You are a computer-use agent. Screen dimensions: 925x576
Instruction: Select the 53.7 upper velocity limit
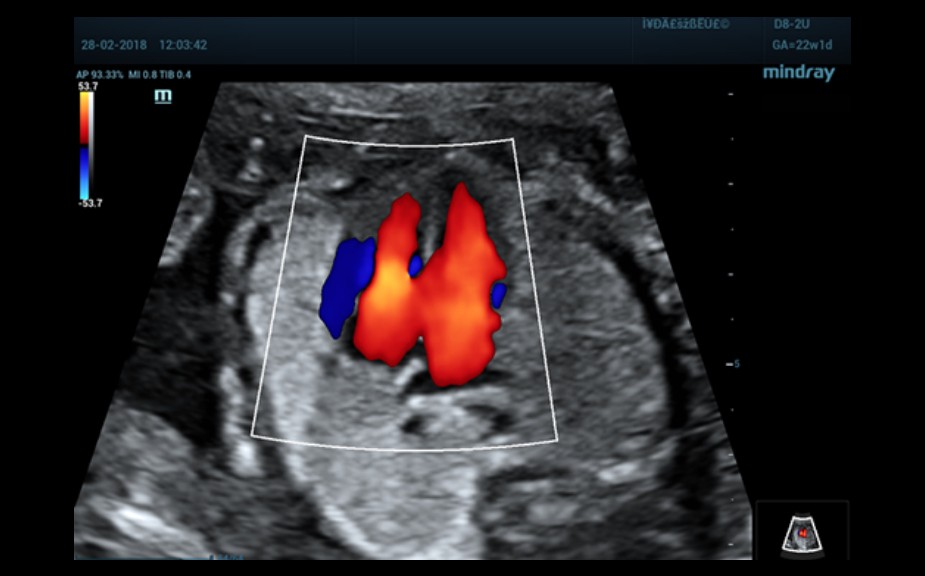click(88, 87)
